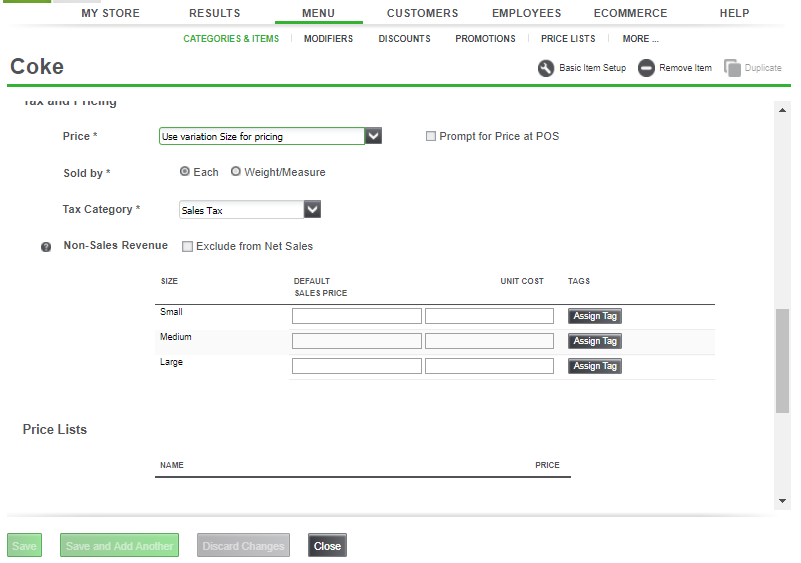Click the scroll down arrow
Viewport: 801px width, 563px height.
[x=782, y=501]
